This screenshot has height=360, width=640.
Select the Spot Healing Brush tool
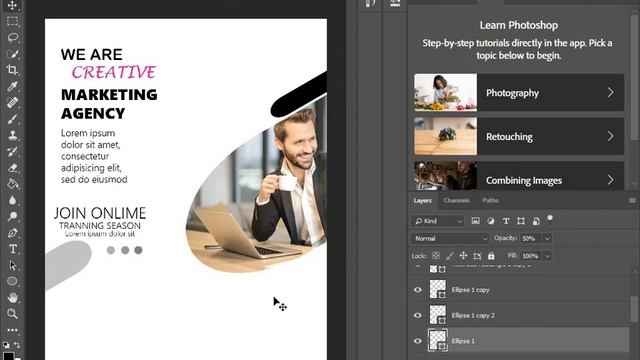[12, 102]
